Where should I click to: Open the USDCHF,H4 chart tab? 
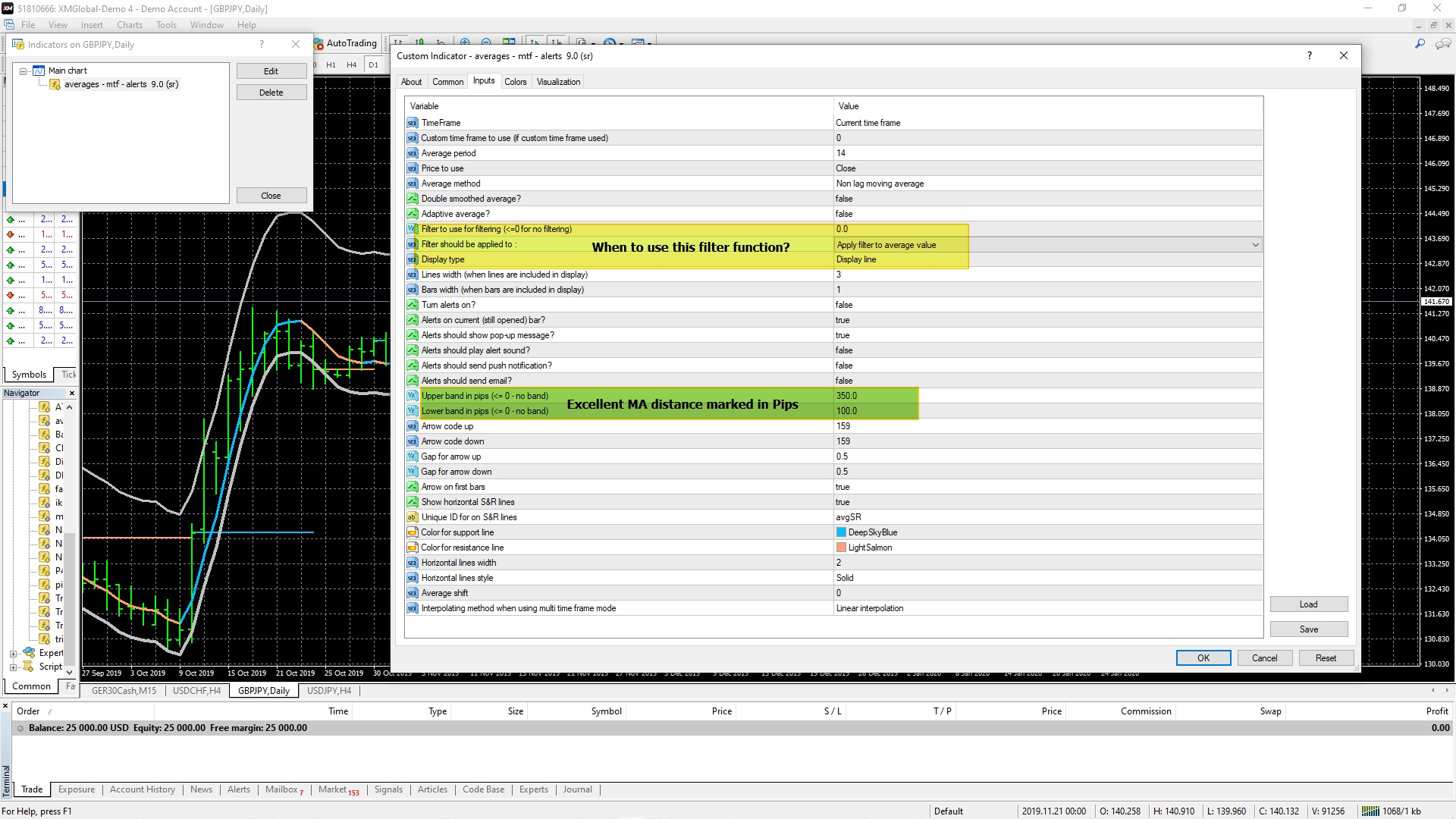pos(196,691)
